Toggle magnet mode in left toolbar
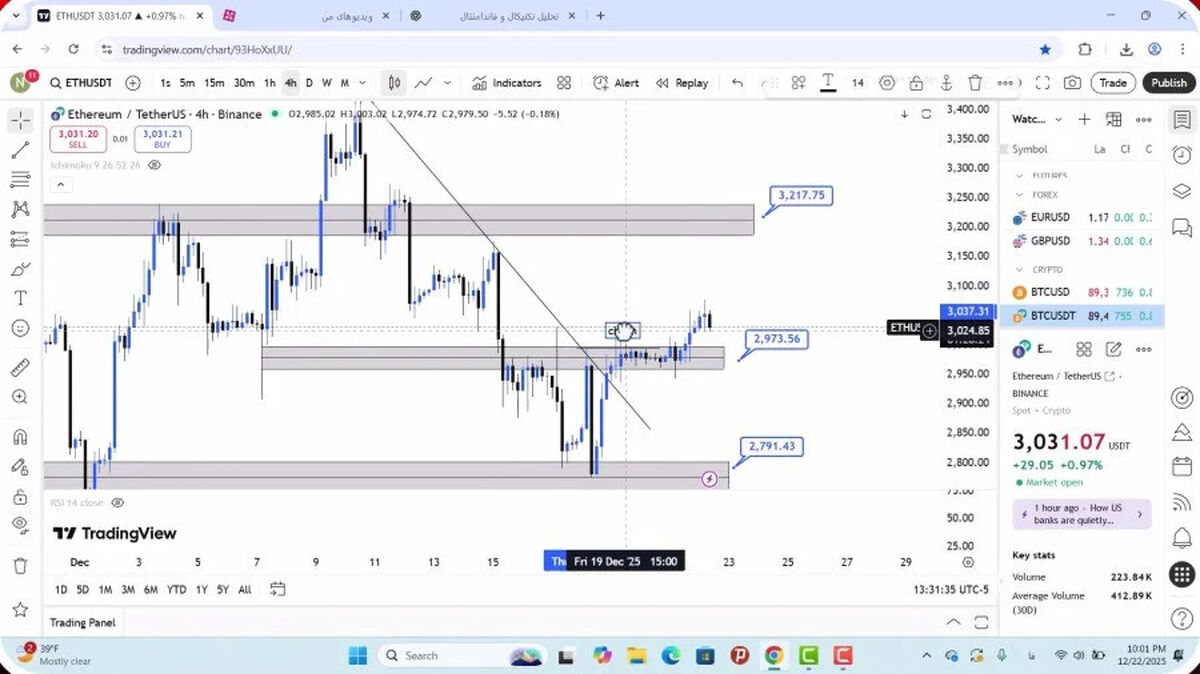The height and width of the screenshot is (674, 1200). 20,437
